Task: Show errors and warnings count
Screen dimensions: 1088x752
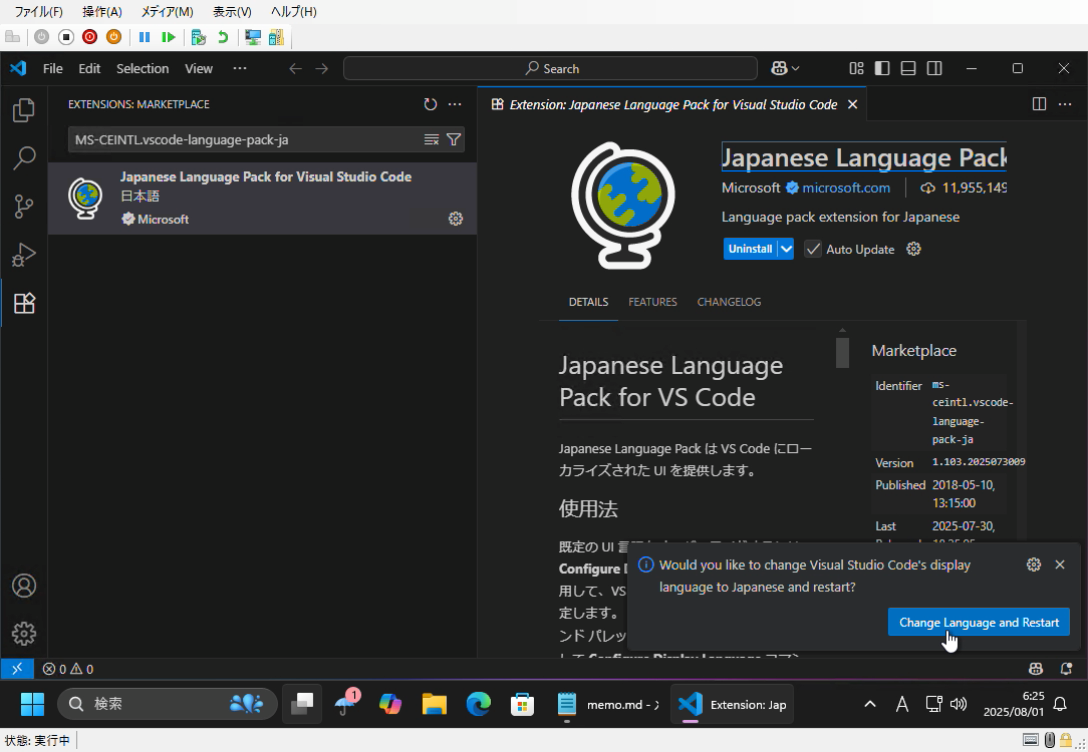Action: pyautogui.click(x=68, y=669)
